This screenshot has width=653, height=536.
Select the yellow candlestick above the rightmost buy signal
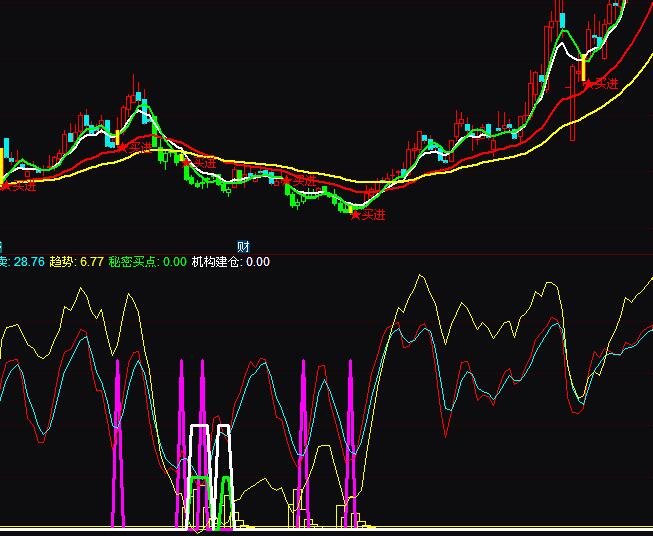[583, 68]
